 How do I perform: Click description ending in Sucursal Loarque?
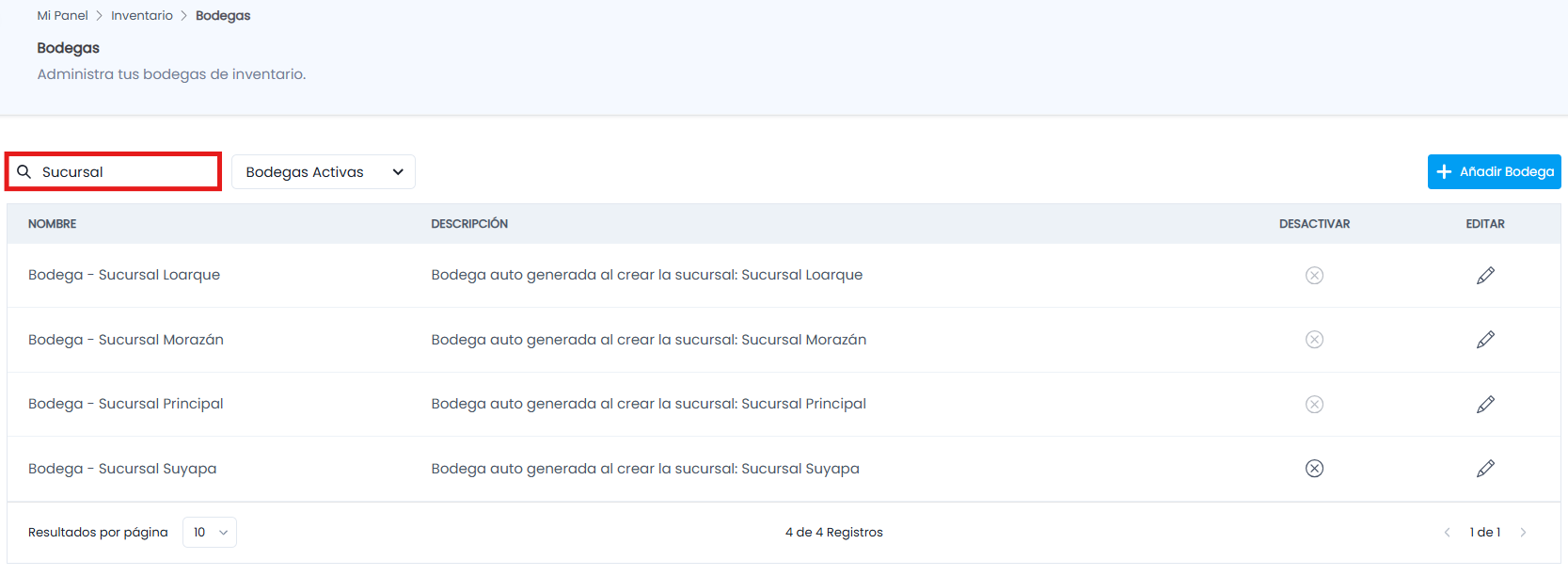647,275
